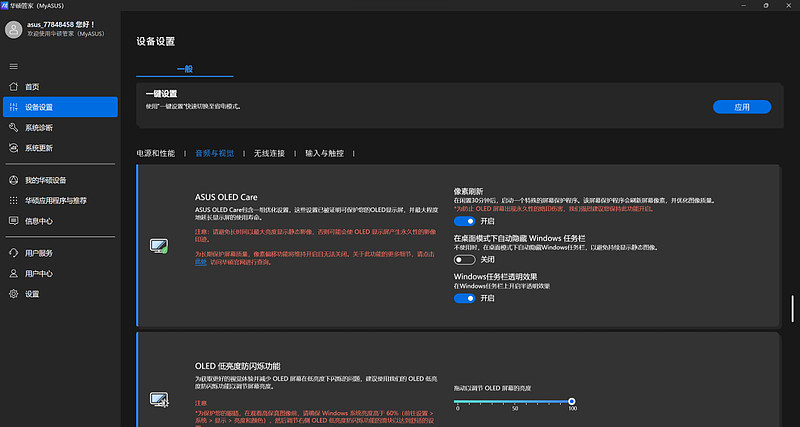Click the OLED 低亮度防闪烁功能 heading
The height and width of the screenshot is (427, 800).
[x=238, y=366]
